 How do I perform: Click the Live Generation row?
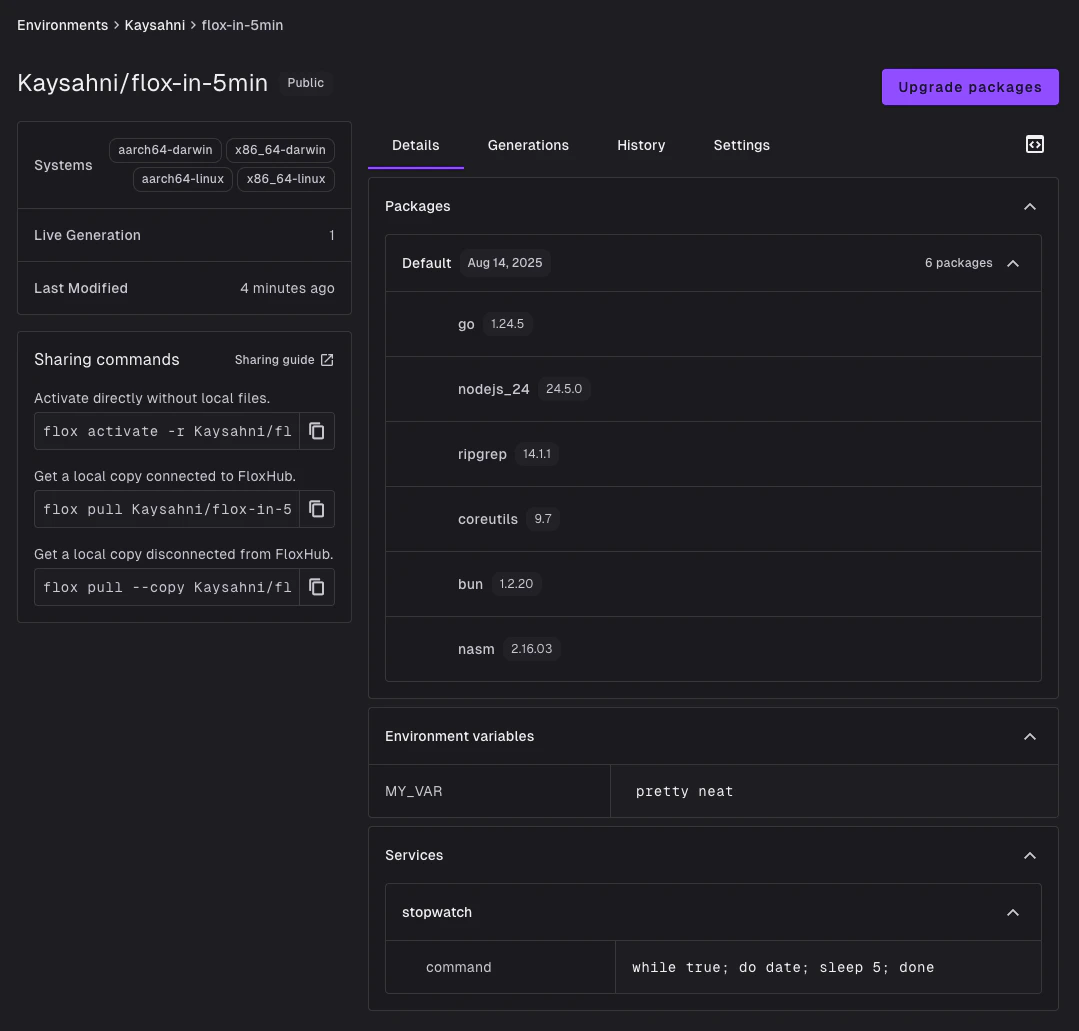184,235
